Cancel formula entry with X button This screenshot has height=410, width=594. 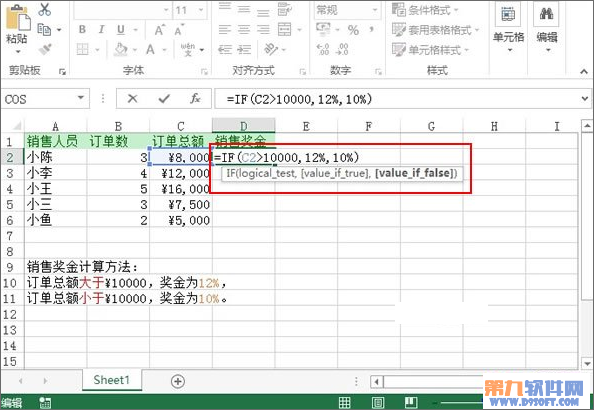133,99
